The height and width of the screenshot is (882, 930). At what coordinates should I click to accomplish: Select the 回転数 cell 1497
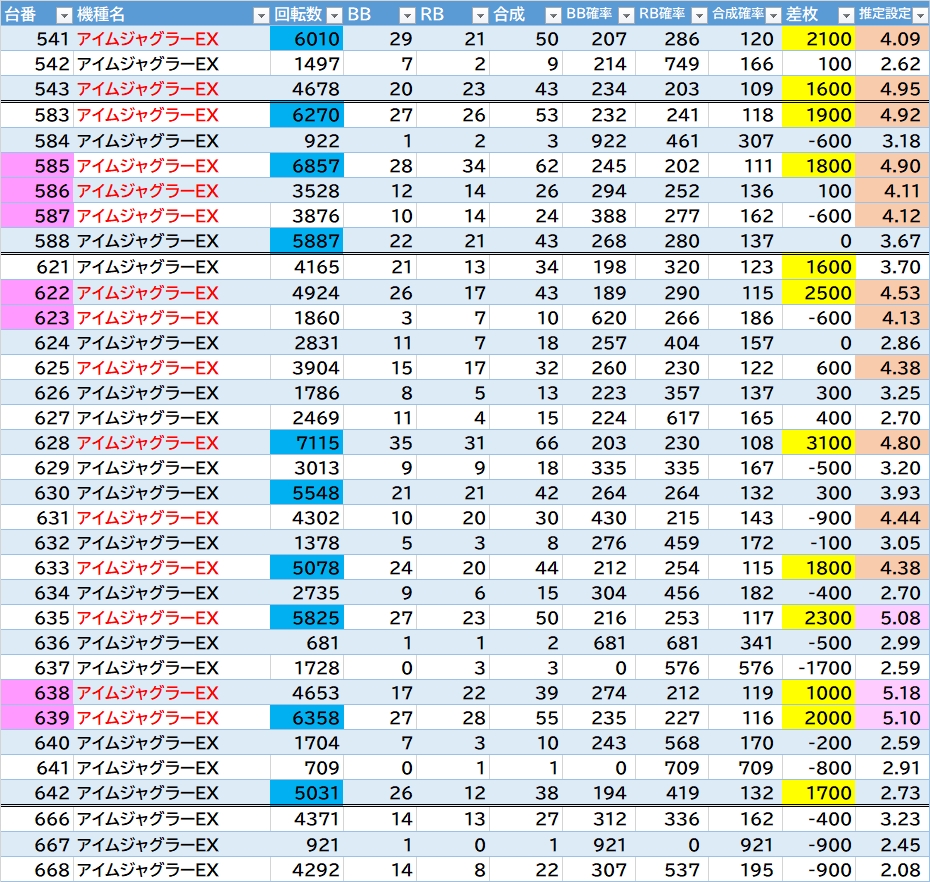pyautogui.click(x=307, y=63)
